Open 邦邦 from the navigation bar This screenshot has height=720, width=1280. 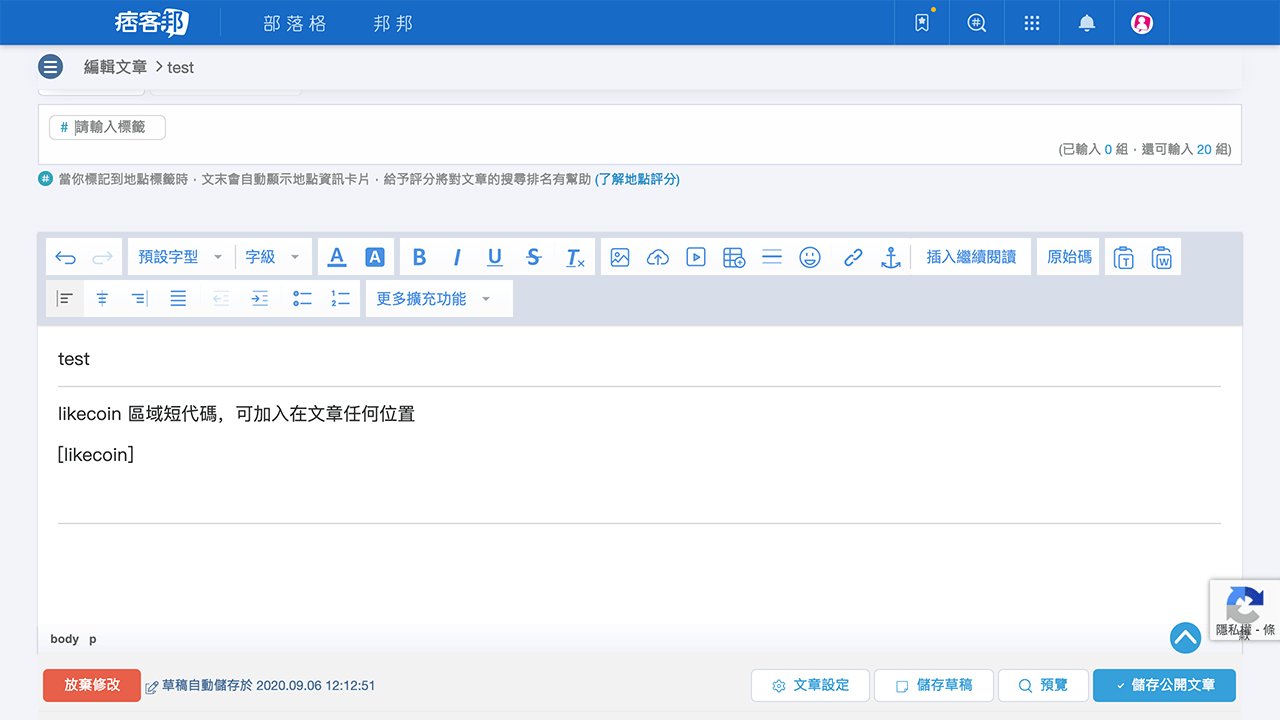(x=392, y=22)
